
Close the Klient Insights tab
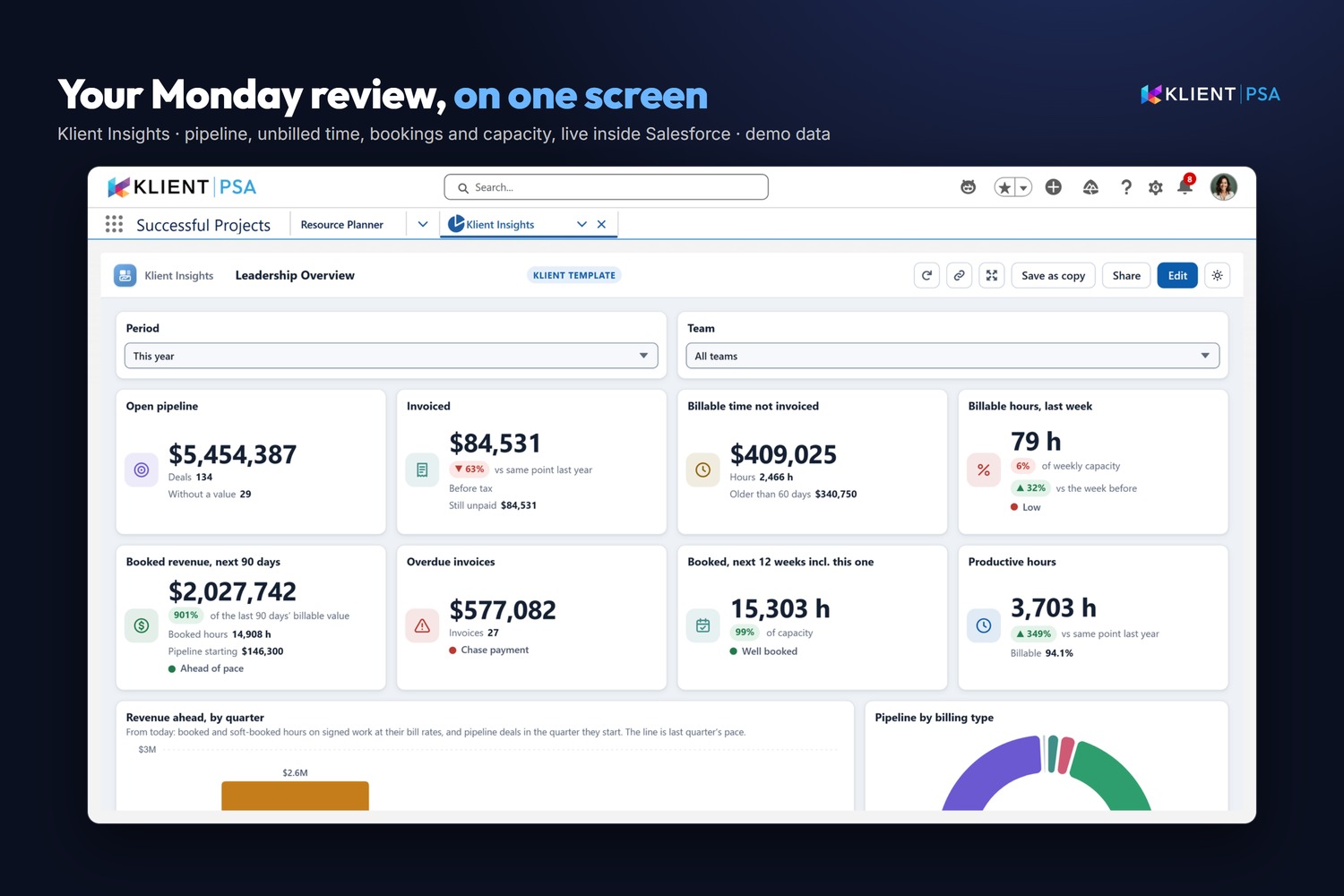[601, 224]
